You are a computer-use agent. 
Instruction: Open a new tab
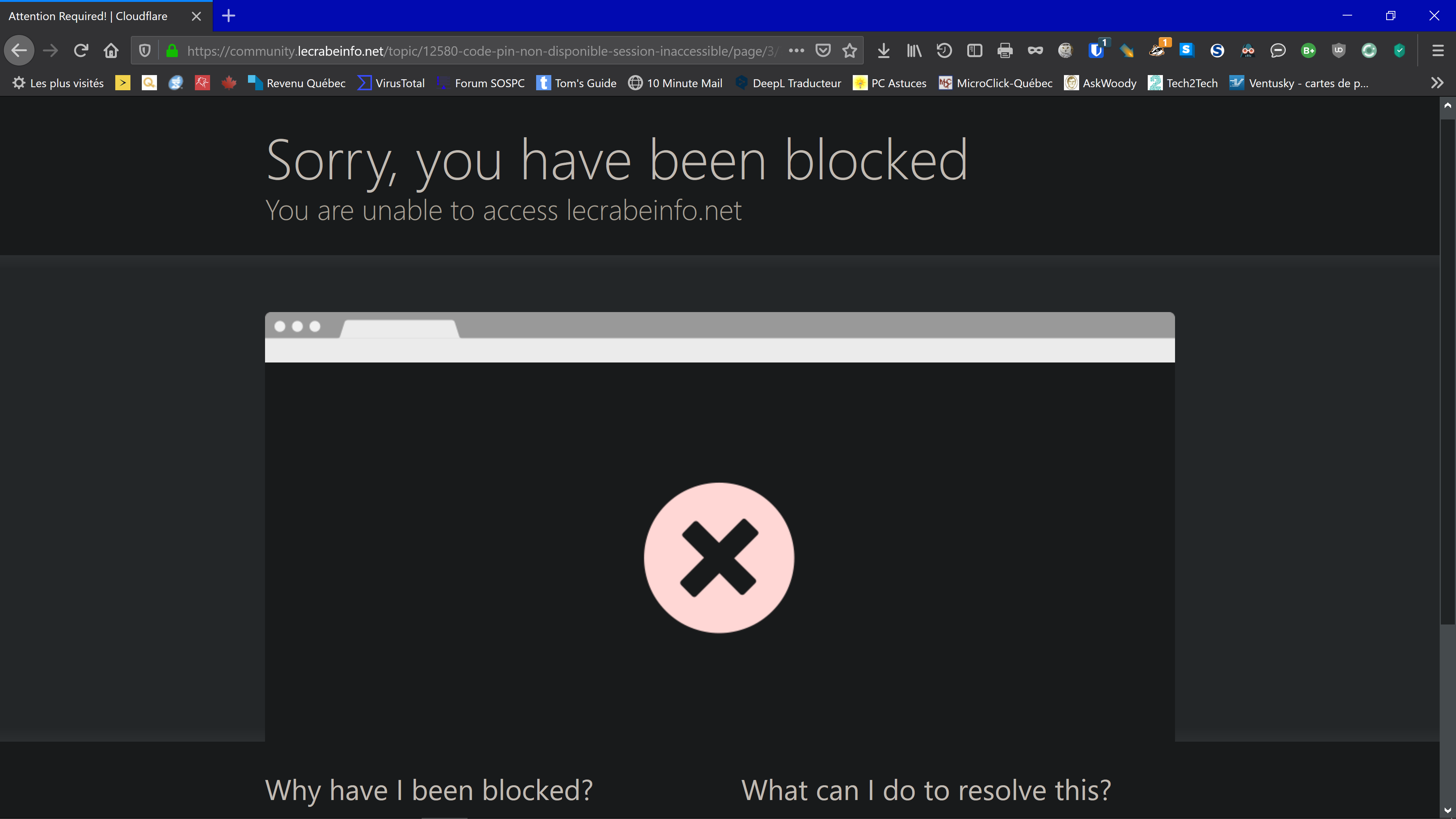pos(228,16)
